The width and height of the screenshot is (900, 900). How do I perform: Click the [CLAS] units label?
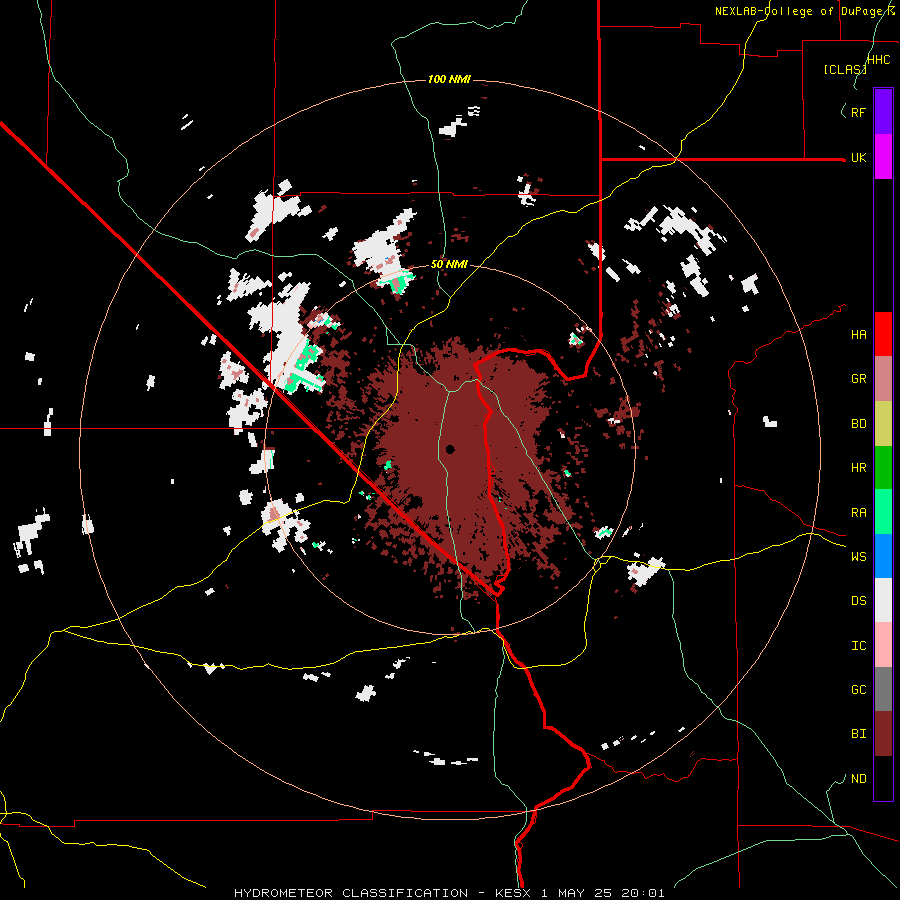(x=845, y=70)
